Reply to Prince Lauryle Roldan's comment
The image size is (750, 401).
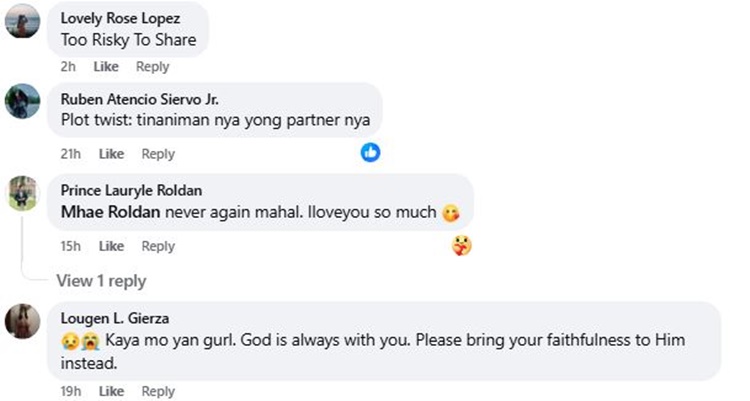(158, 246)
